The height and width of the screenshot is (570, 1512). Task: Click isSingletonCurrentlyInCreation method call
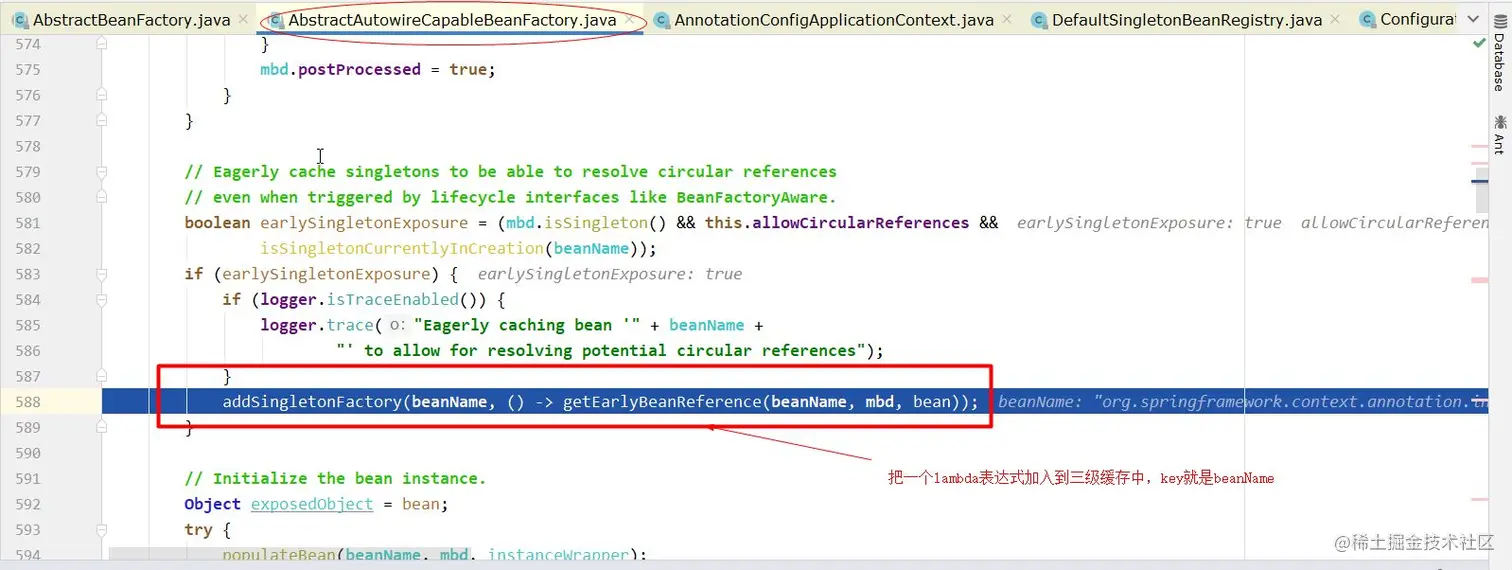point(401,248)
